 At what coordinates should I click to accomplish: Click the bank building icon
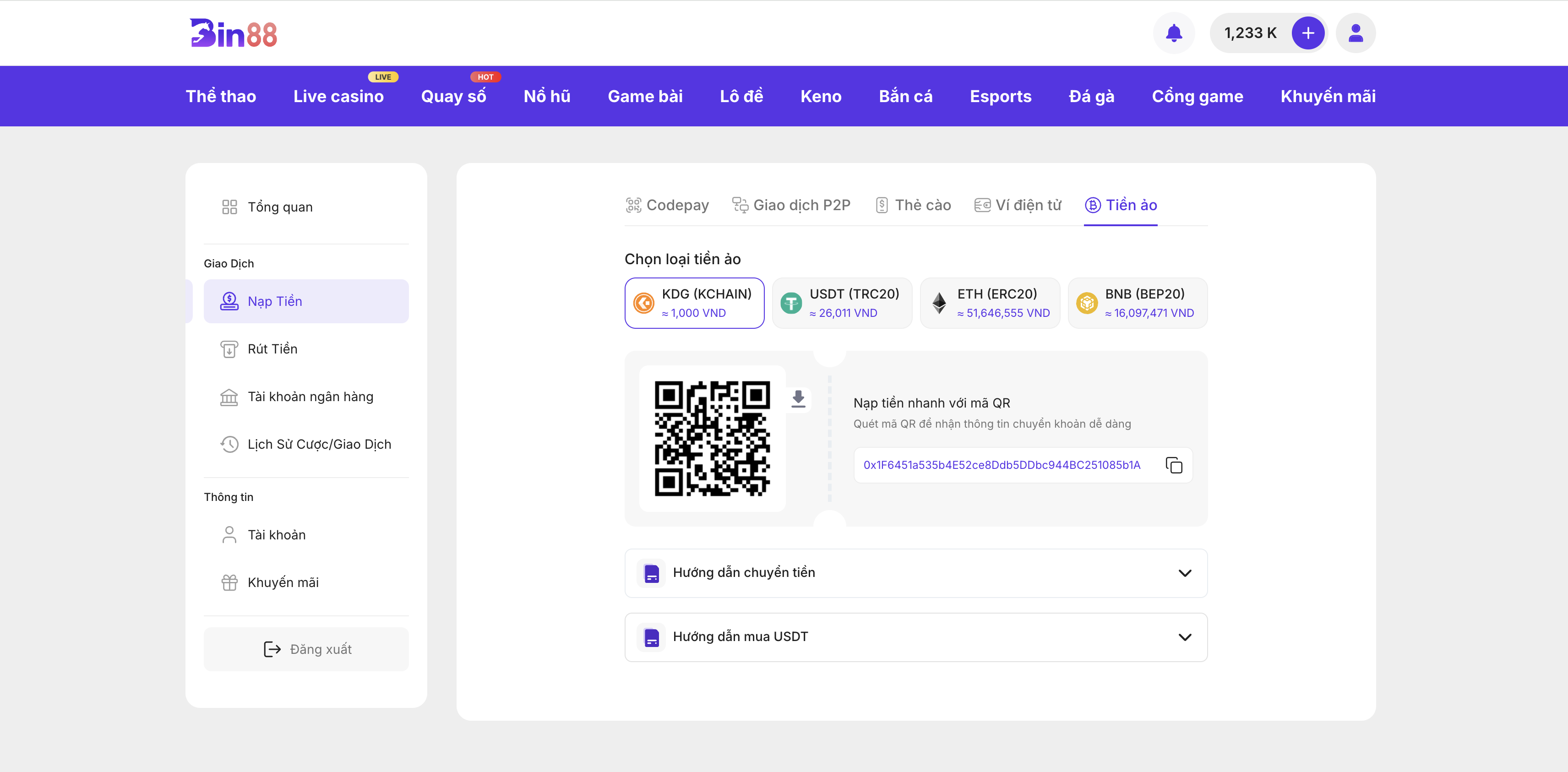pos(229,397)
